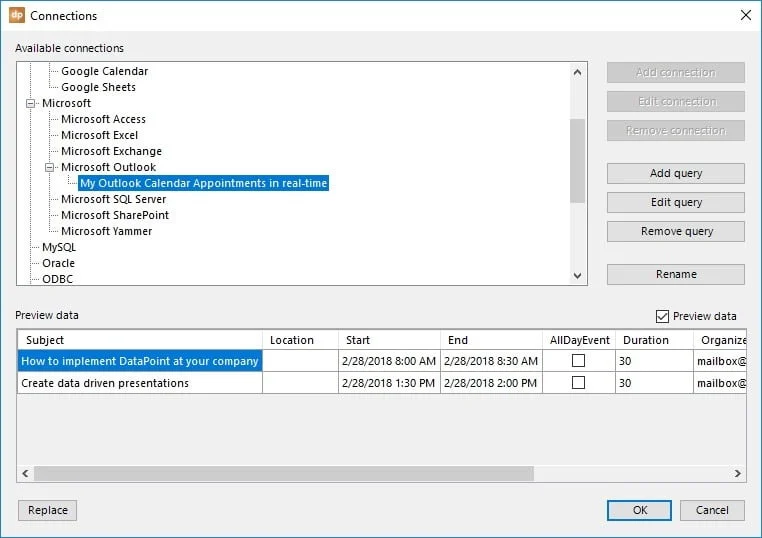The height and width of the screenshot is (538, 762).
Task: Click the Location column header
Action: tap(300, 340)
